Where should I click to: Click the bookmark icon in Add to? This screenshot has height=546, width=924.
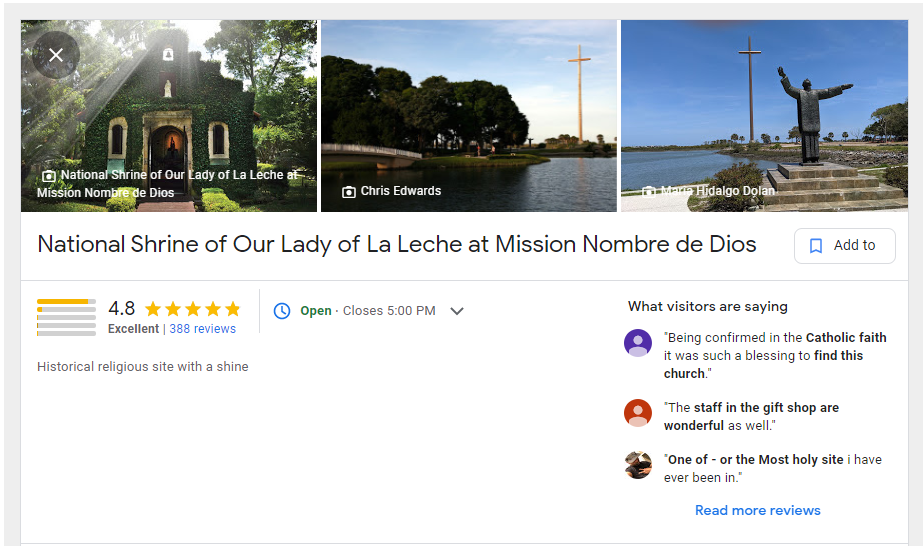coord(816,246)
